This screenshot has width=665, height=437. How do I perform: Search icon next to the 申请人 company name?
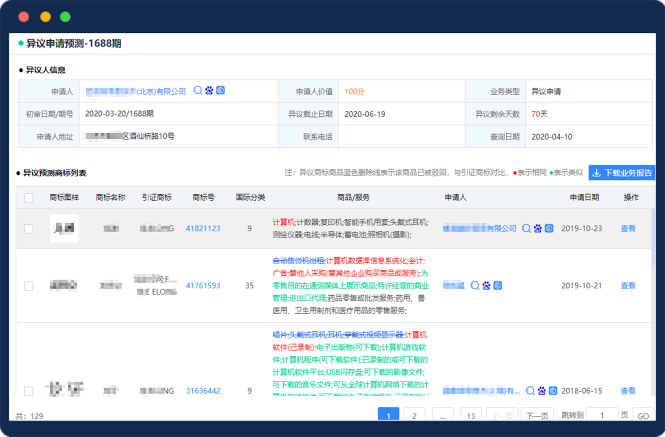(x=198, y=90)
